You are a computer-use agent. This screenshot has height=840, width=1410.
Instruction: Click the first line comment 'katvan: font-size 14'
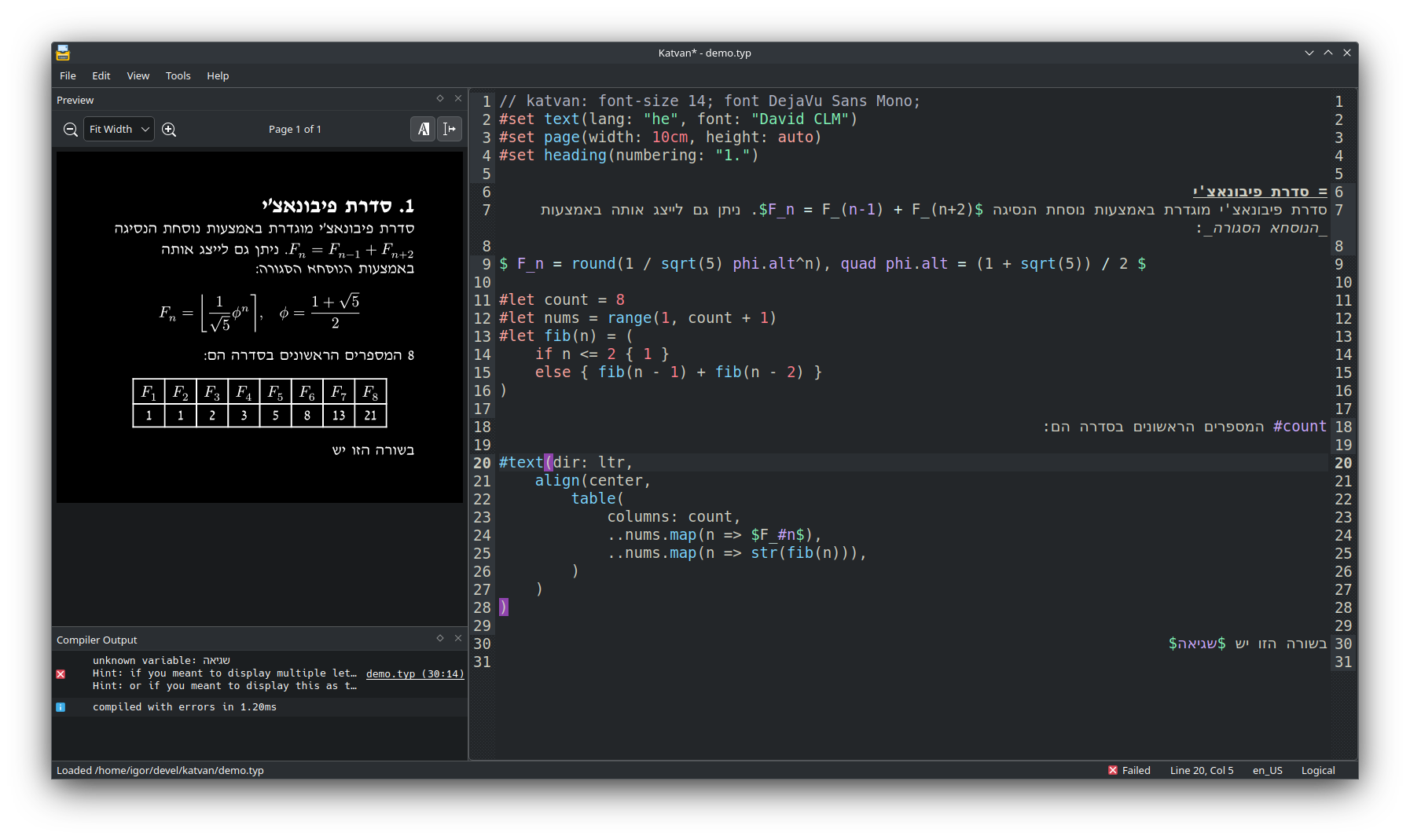[x=710, y=101]
